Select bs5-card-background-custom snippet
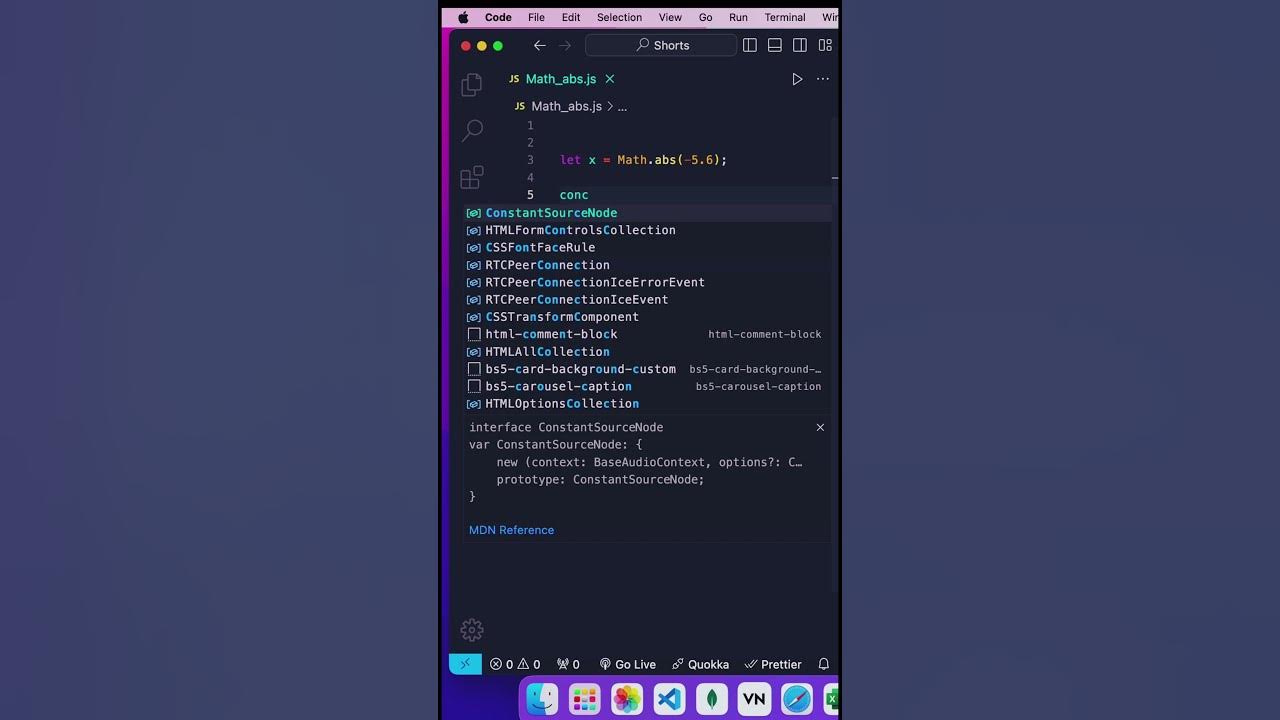This screenshot has height=720, width=1280. [x=648, y=369]
